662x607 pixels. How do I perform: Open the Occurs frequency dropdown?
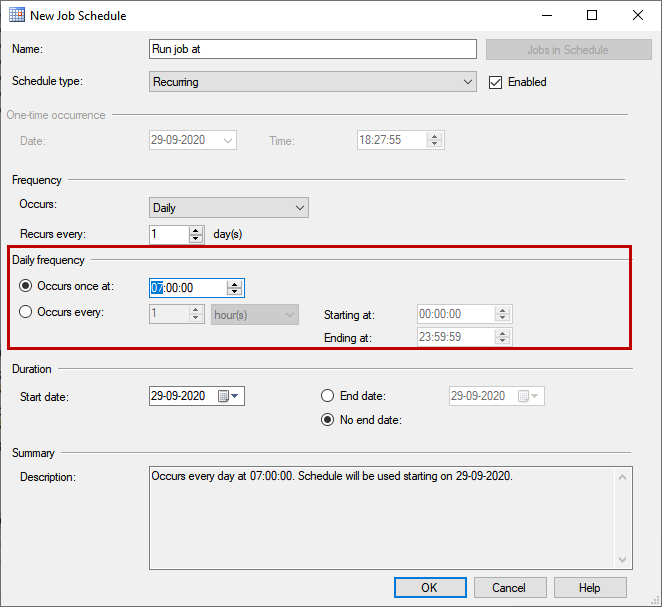click(x=229, y=208)
